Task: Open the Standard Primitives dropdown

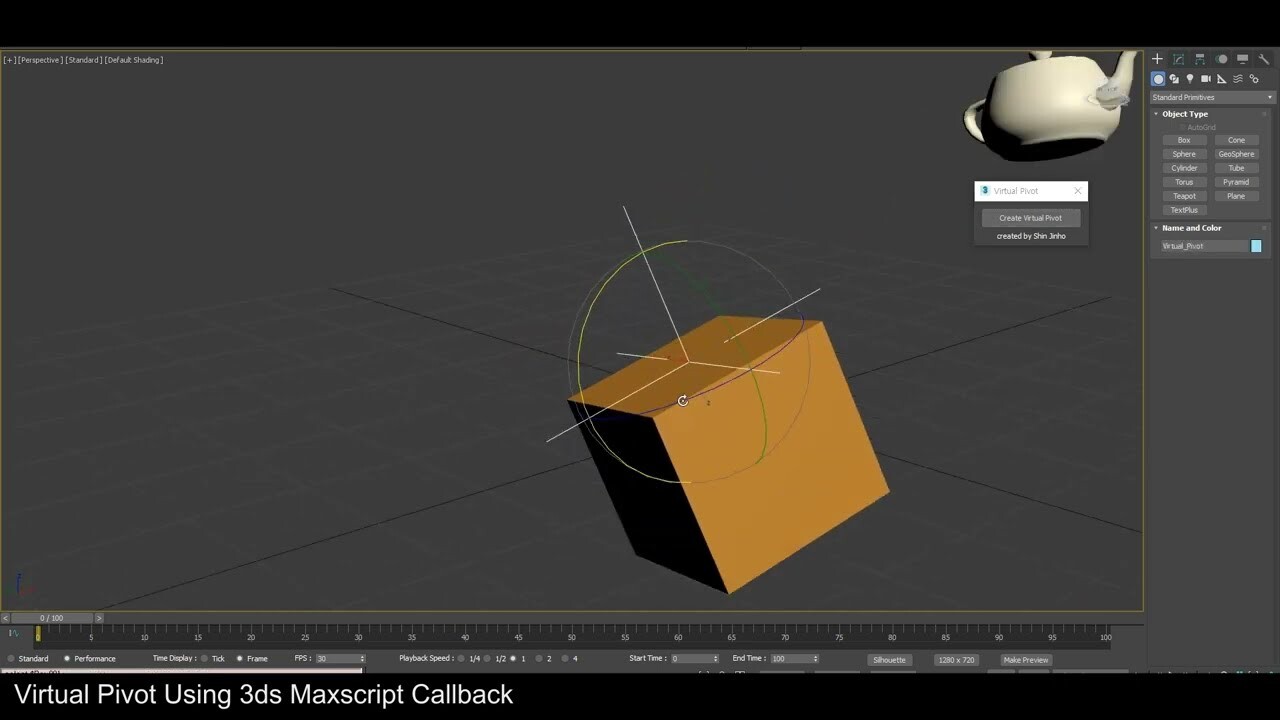Action: 1211,97
